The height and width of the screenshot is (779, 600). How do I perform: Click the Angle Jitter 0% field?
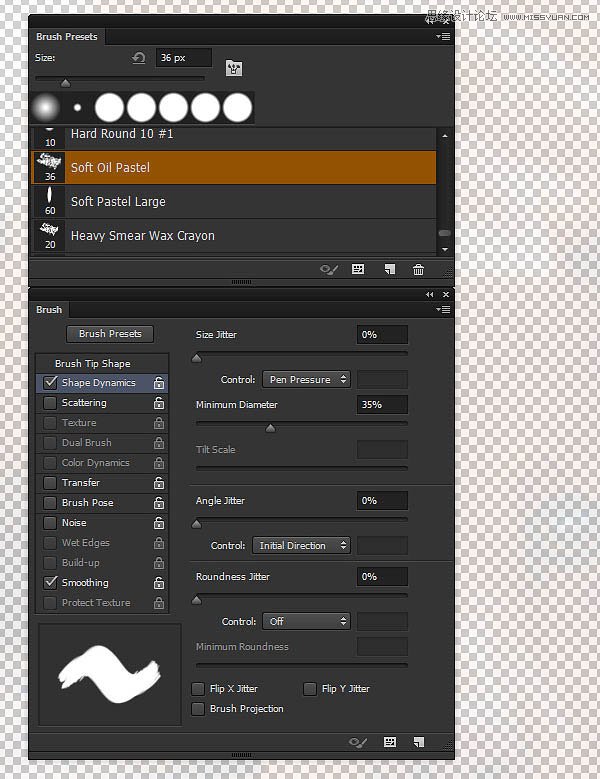point(382,501)
